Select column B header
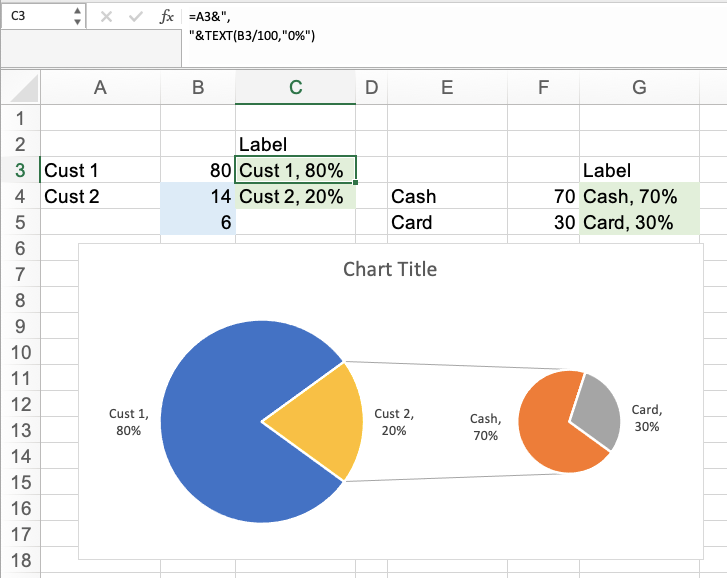 click(198, 88)
